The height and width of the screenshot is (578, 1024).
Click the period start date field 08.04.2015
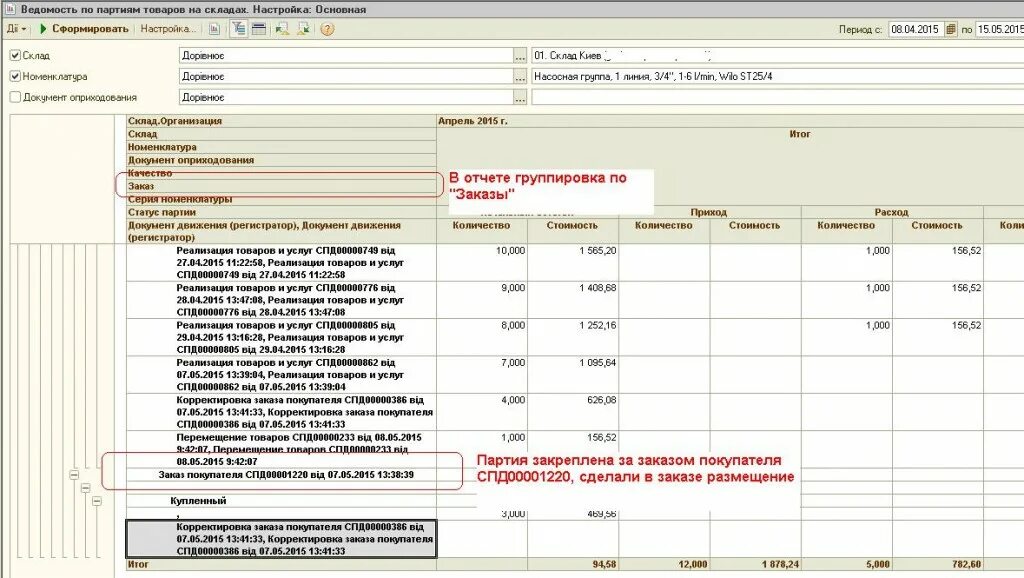pos(916,29)
